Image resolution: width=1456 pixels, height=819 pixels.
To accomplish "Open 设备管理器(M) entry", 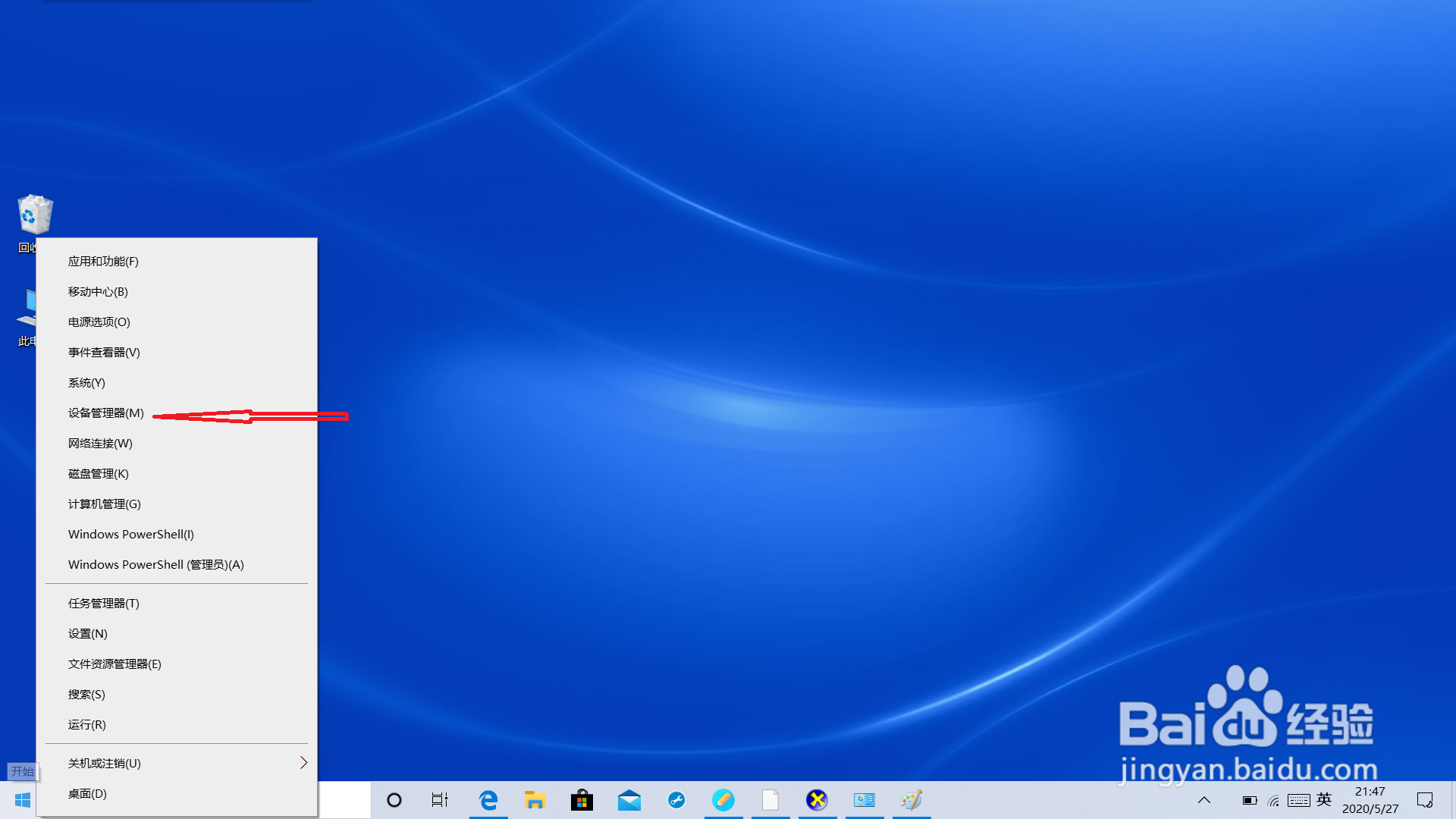I will pyautogui.click(x=177, y=413).
